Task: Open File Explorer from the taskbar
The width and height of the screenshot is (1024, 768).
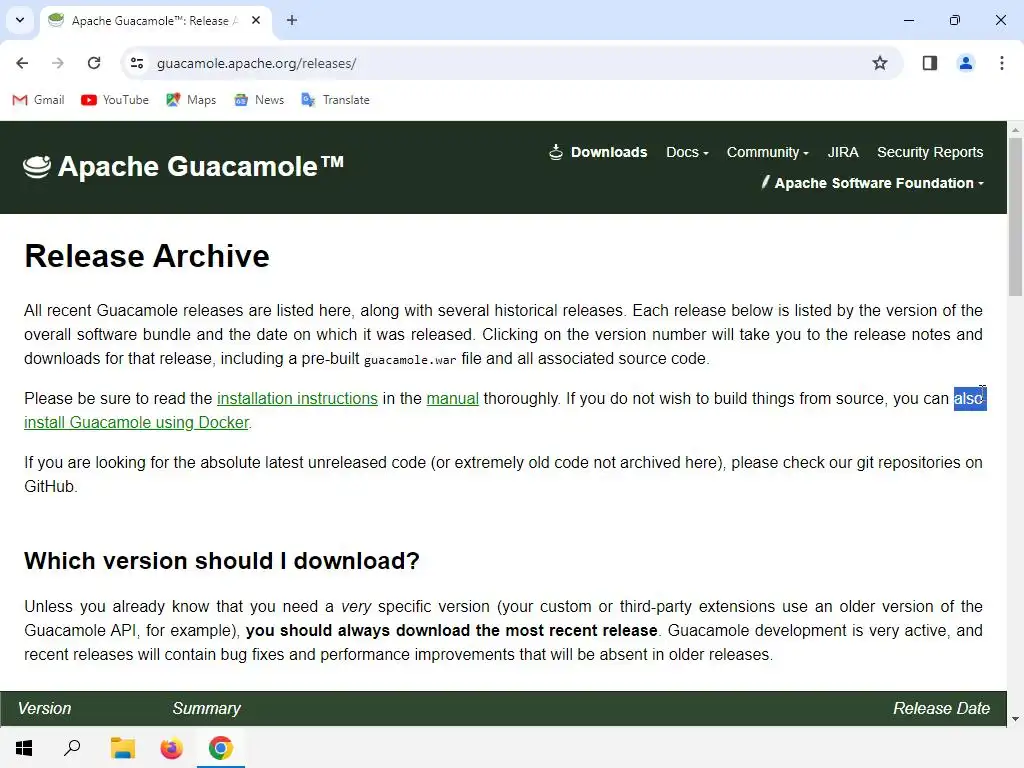Action: [x=122, y=748]
